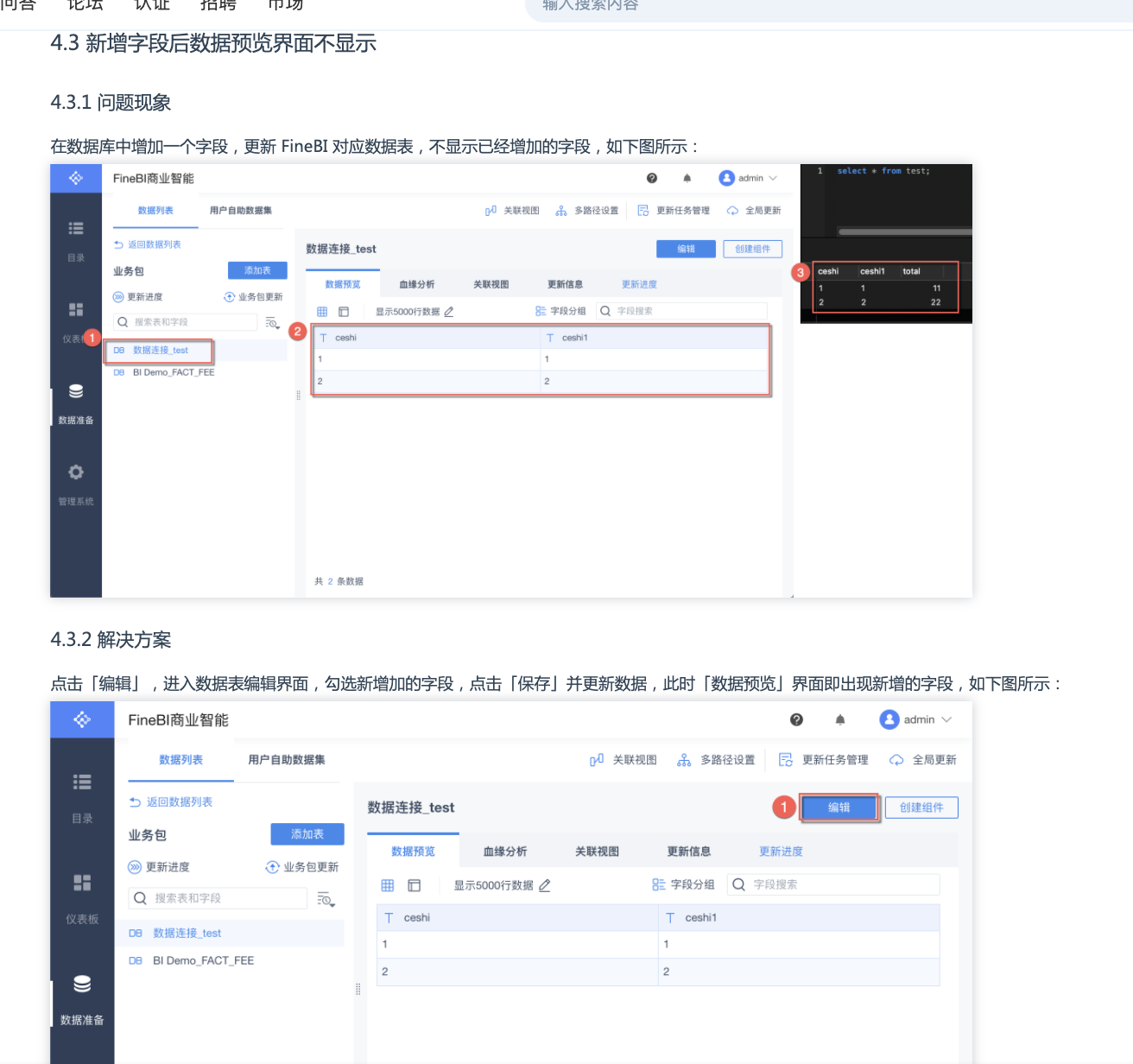Click 创建组件 button in the 4.3.1 screenshot

coord(752,249)
